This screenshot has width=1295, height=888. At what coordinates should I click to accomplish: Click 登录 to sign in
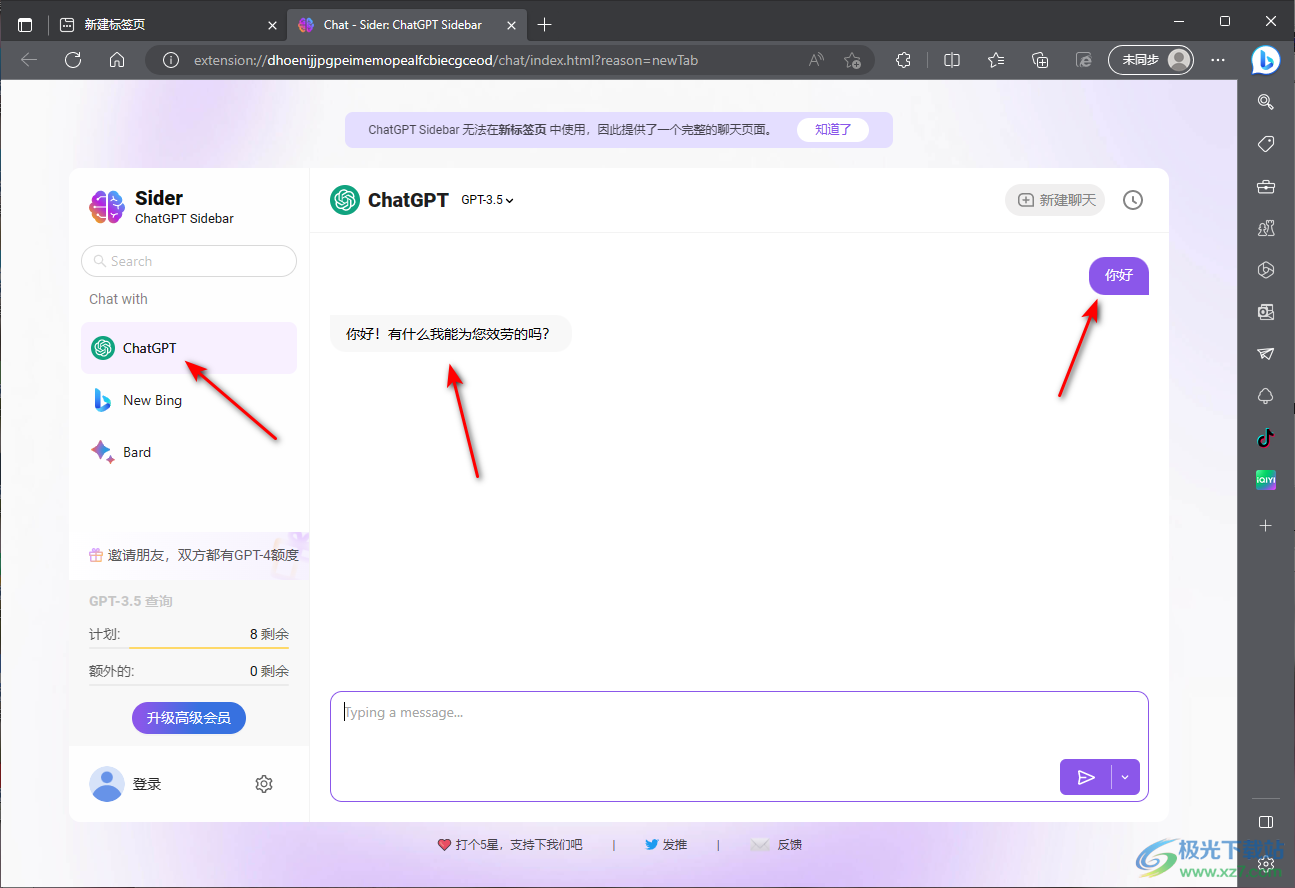pyautogui.click(x=147, y=784)
